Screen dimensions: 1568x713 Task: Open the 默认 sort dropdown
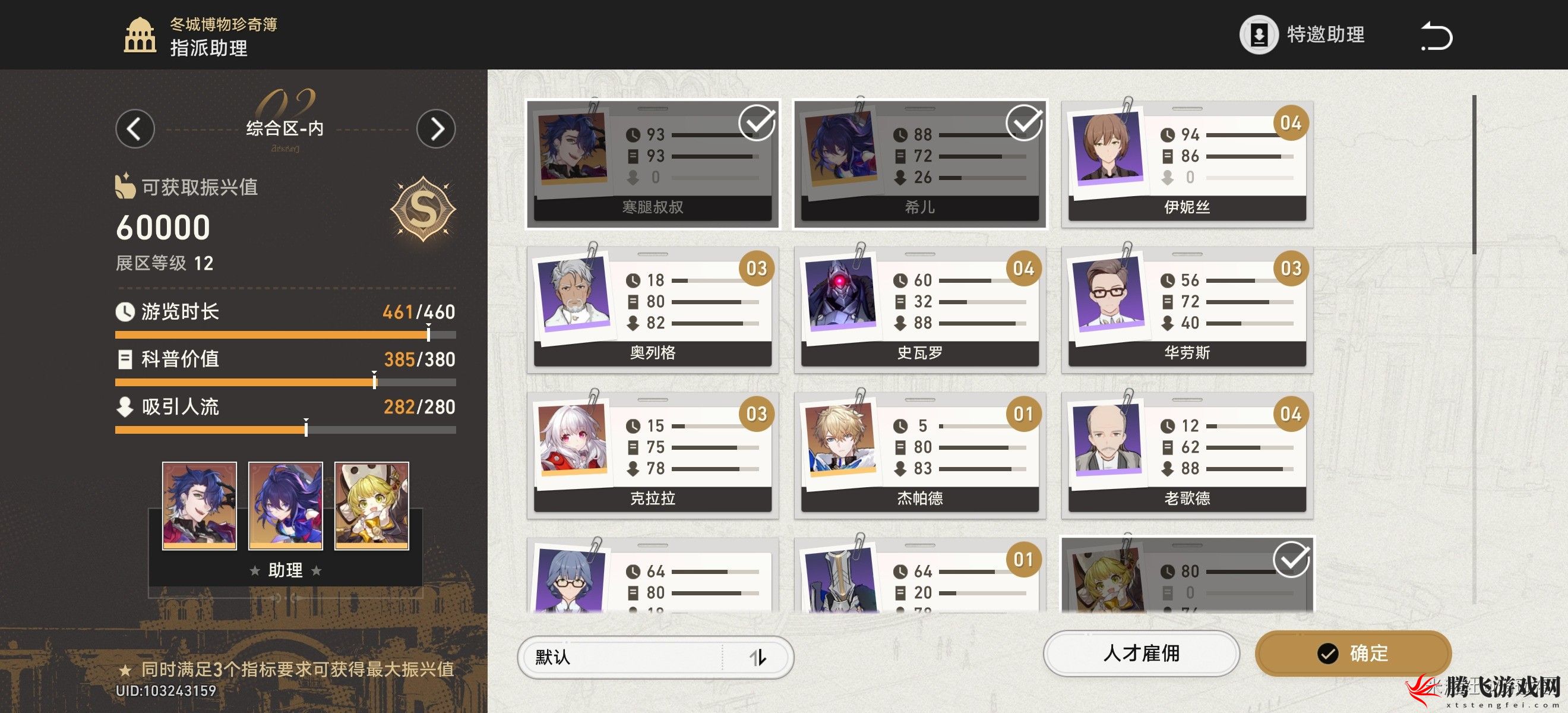(x=655, y=658)
